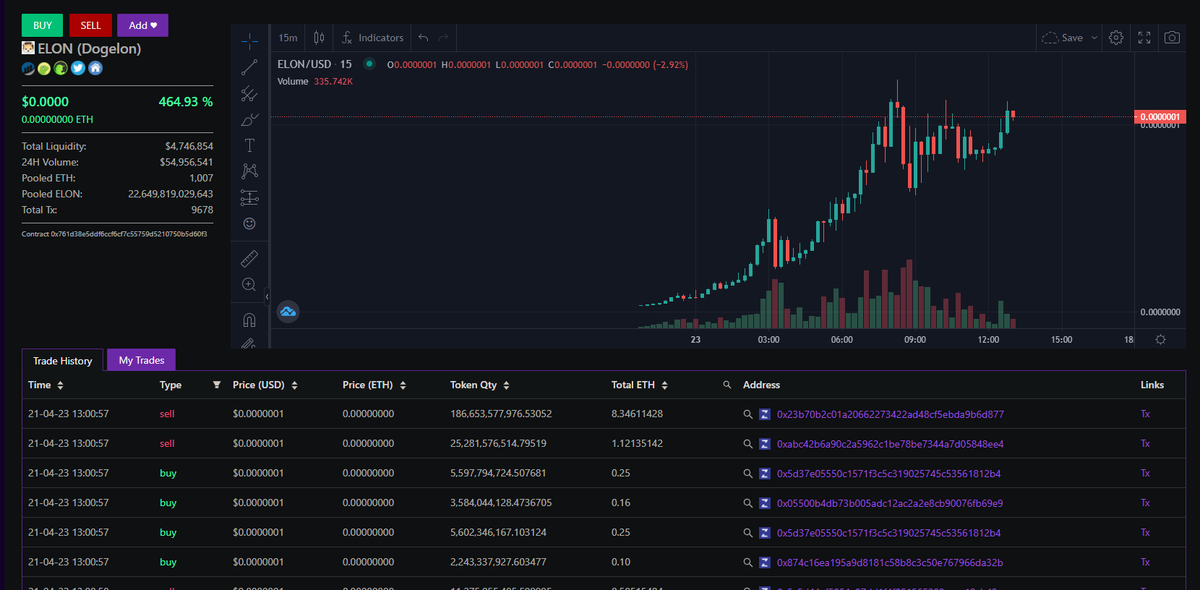Add ELON to favorites
This screenshot has height=590, width=1200.
click(142, 25)
